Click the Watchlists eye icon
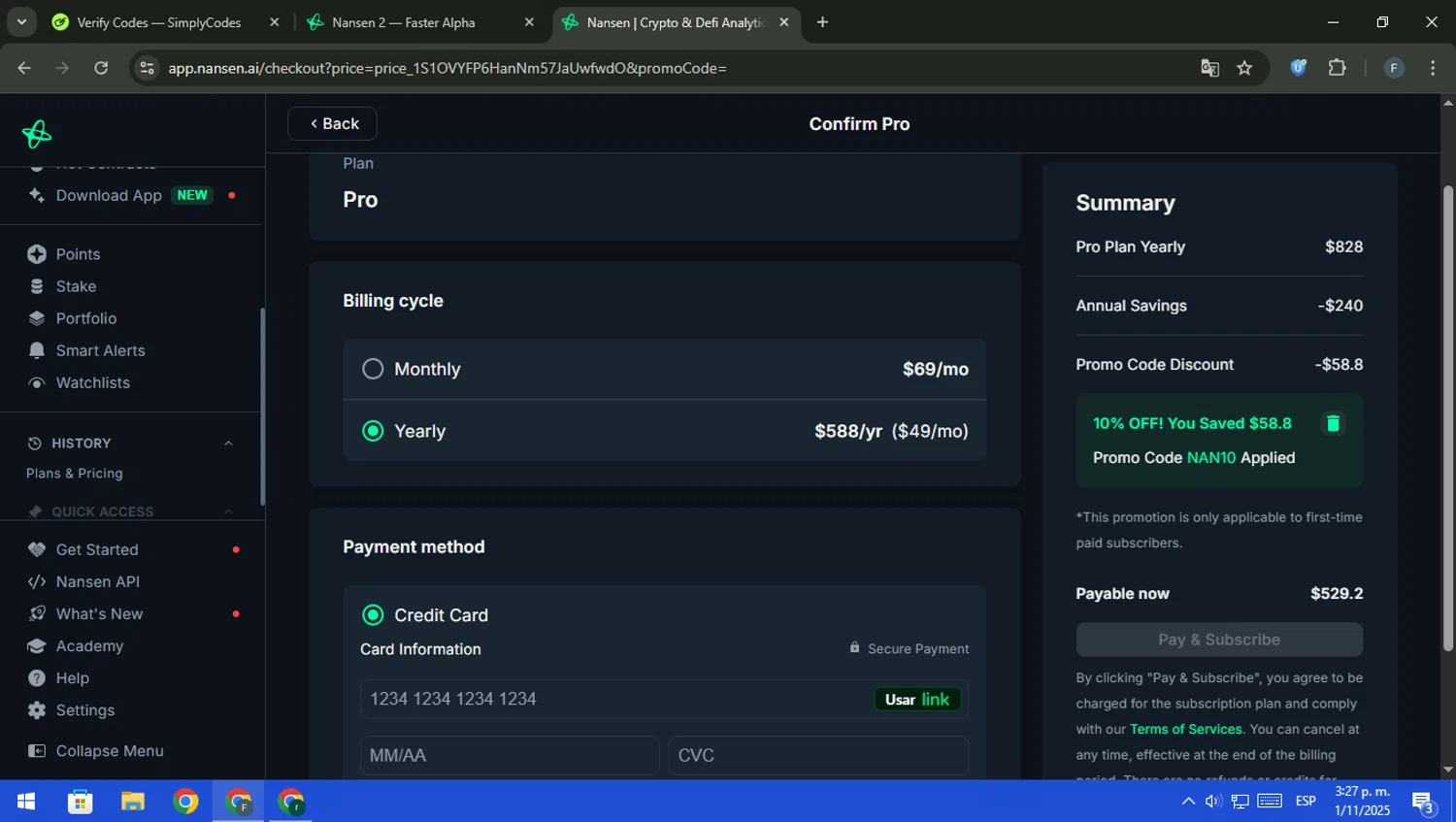This screenshot has width=1456, height=822. 37,382
